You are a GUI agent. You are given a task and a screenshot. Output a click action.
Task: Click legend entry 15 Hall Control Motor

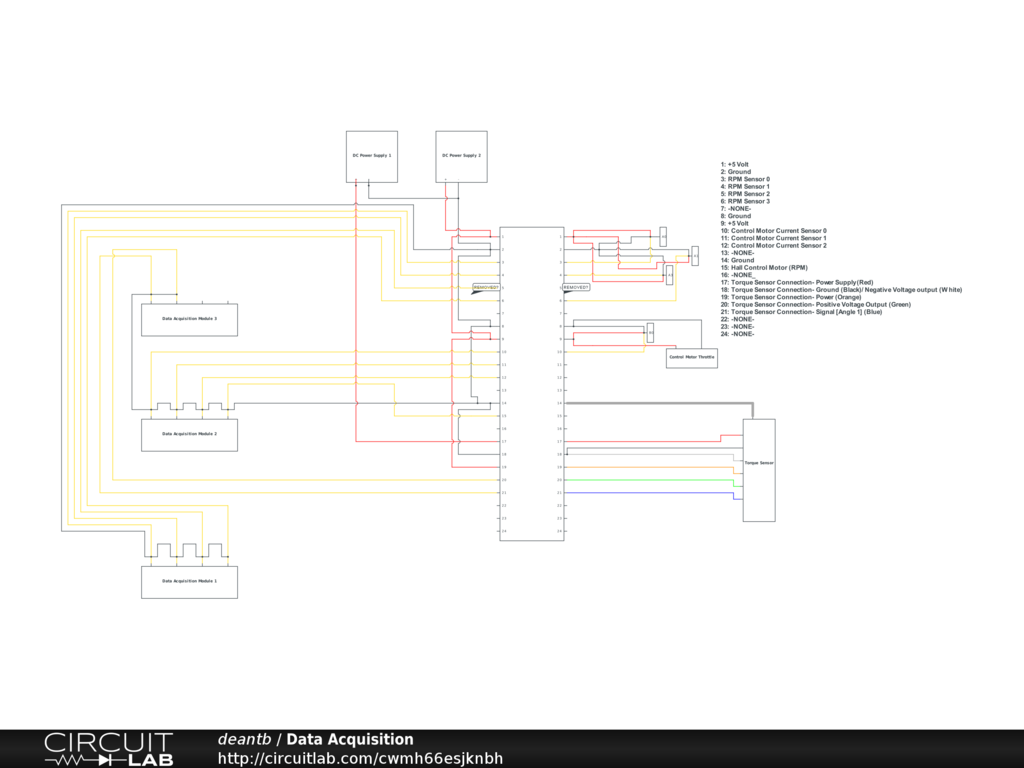[764, 268]
